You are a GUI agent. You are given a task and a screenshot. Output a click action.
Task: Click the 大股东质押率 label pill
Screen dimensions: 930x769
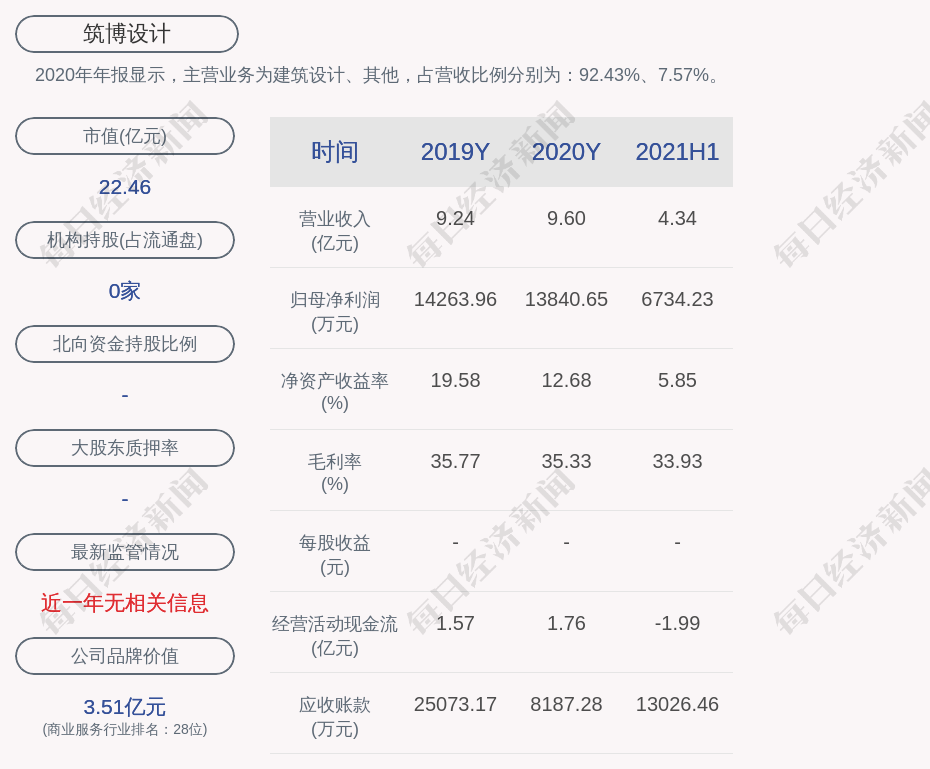point(125,448)
